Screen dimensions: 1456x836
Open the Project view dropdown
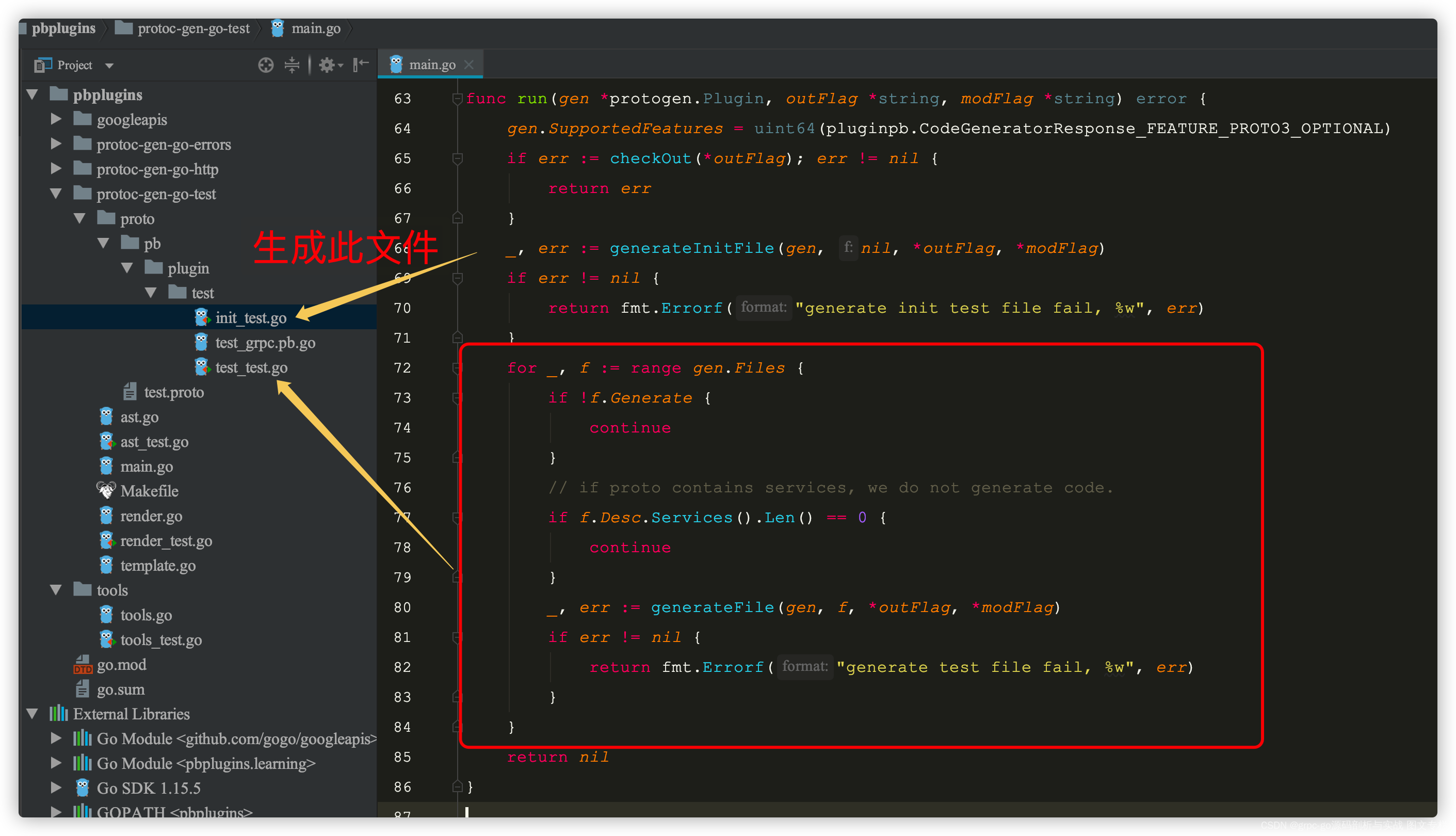(109, 66)
